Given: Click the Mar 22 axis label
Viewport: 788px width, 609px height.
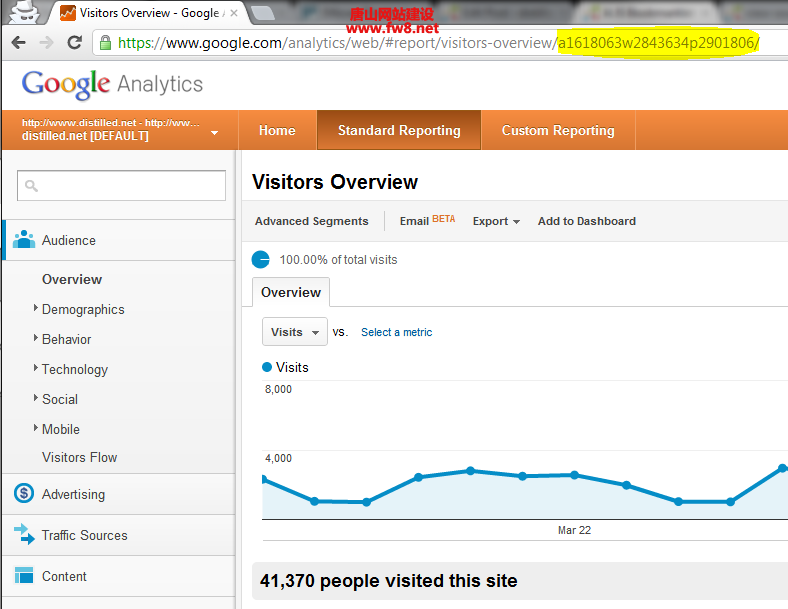Looking at the screenshot, I should pos(574,530).
